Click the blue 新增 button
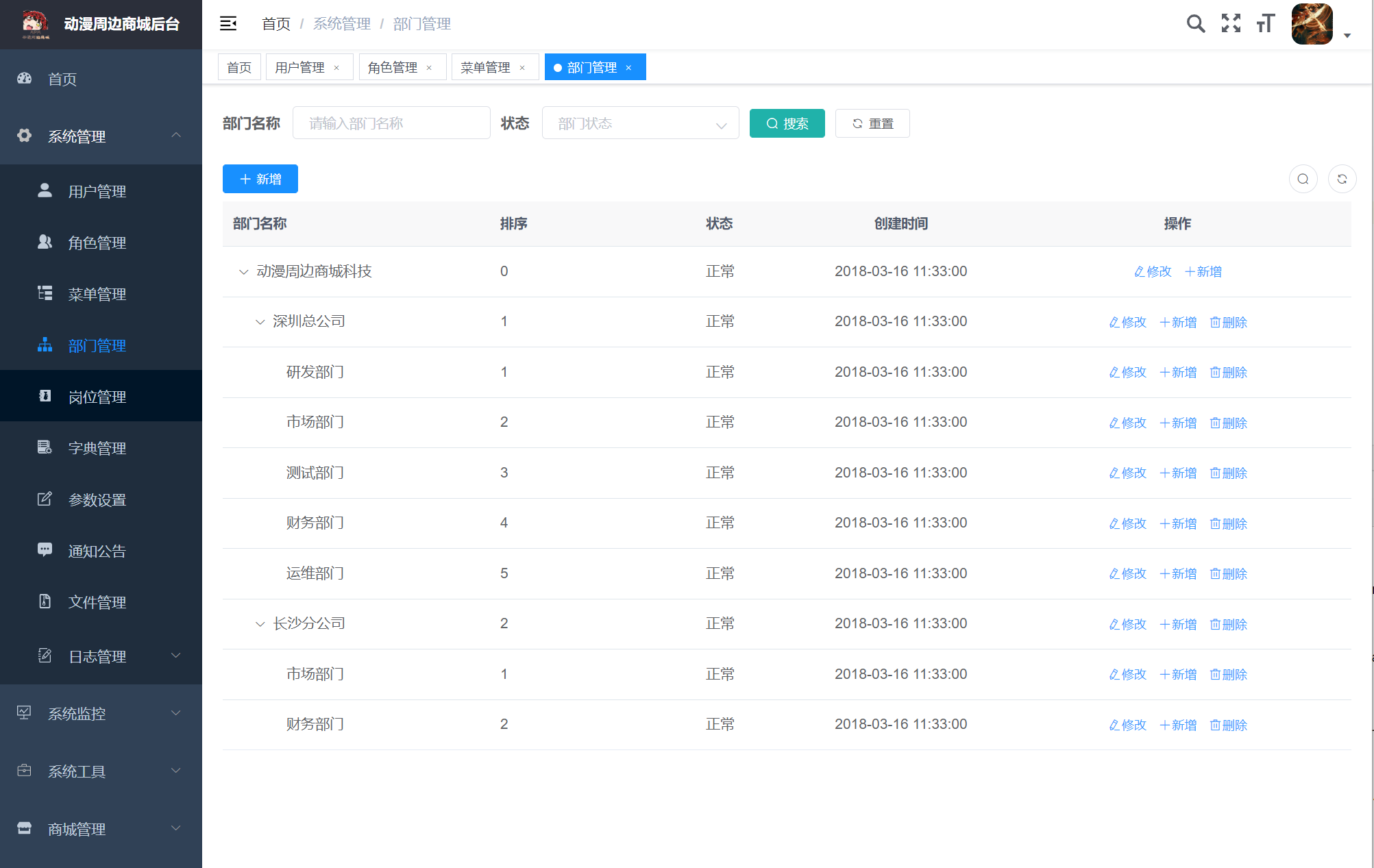1374x868 pixels. click(x=260, y=179)
